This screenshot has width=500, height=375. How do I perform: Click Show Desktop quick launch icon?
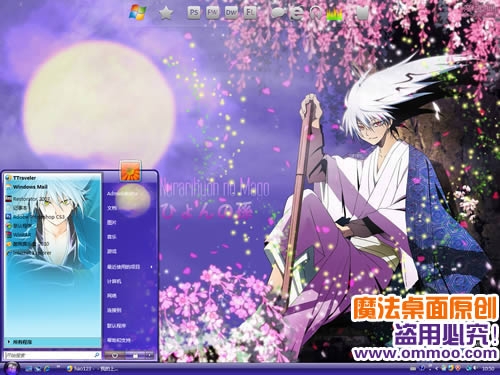click(29, 369)
